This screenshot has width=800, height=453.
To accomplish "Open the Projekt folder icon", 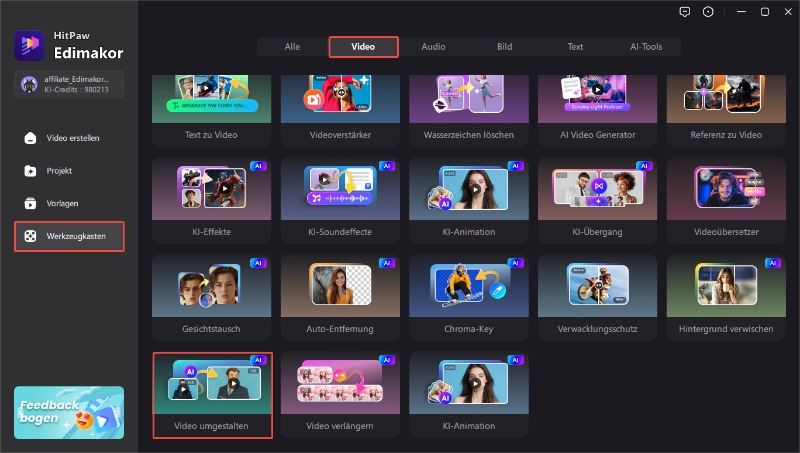I will click(x=31, y=171).
